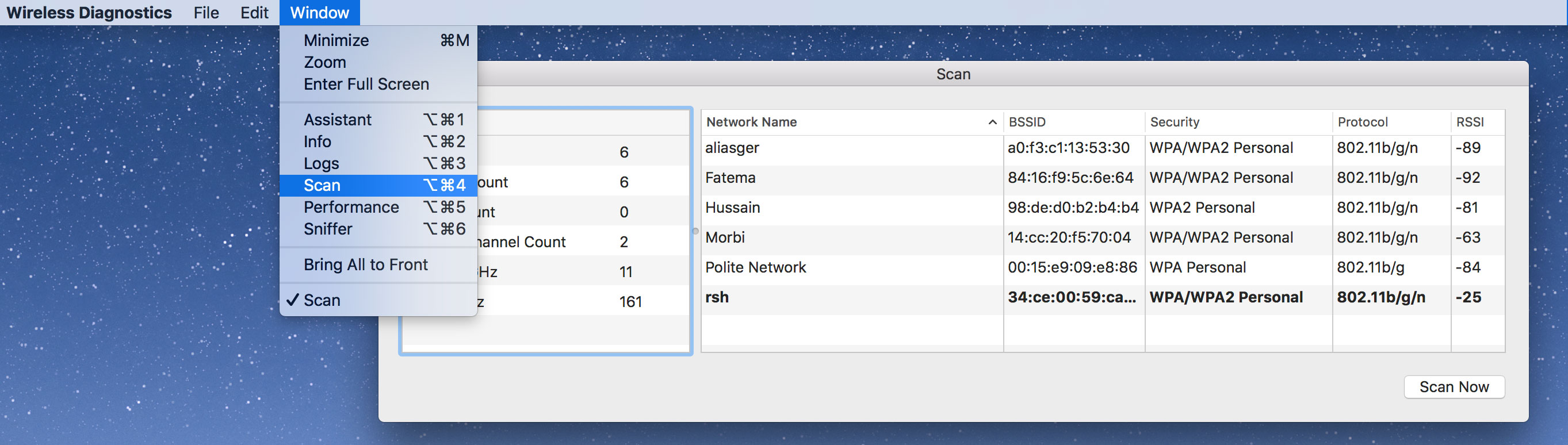Screen dimensions: 1568x445
Task: Click RSSI value -92
Action: pyautogui.click(x=1467, y=178)
